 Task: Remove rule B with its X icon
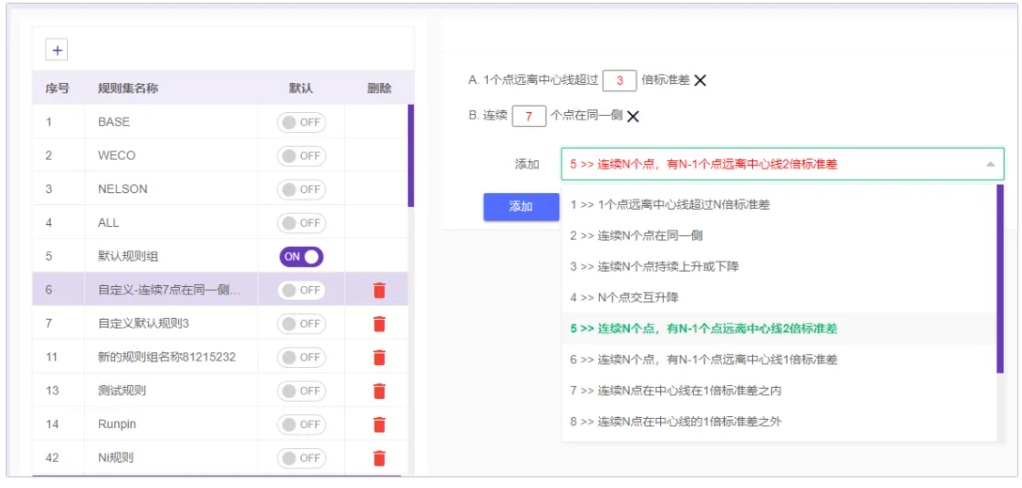coord(633,116)
